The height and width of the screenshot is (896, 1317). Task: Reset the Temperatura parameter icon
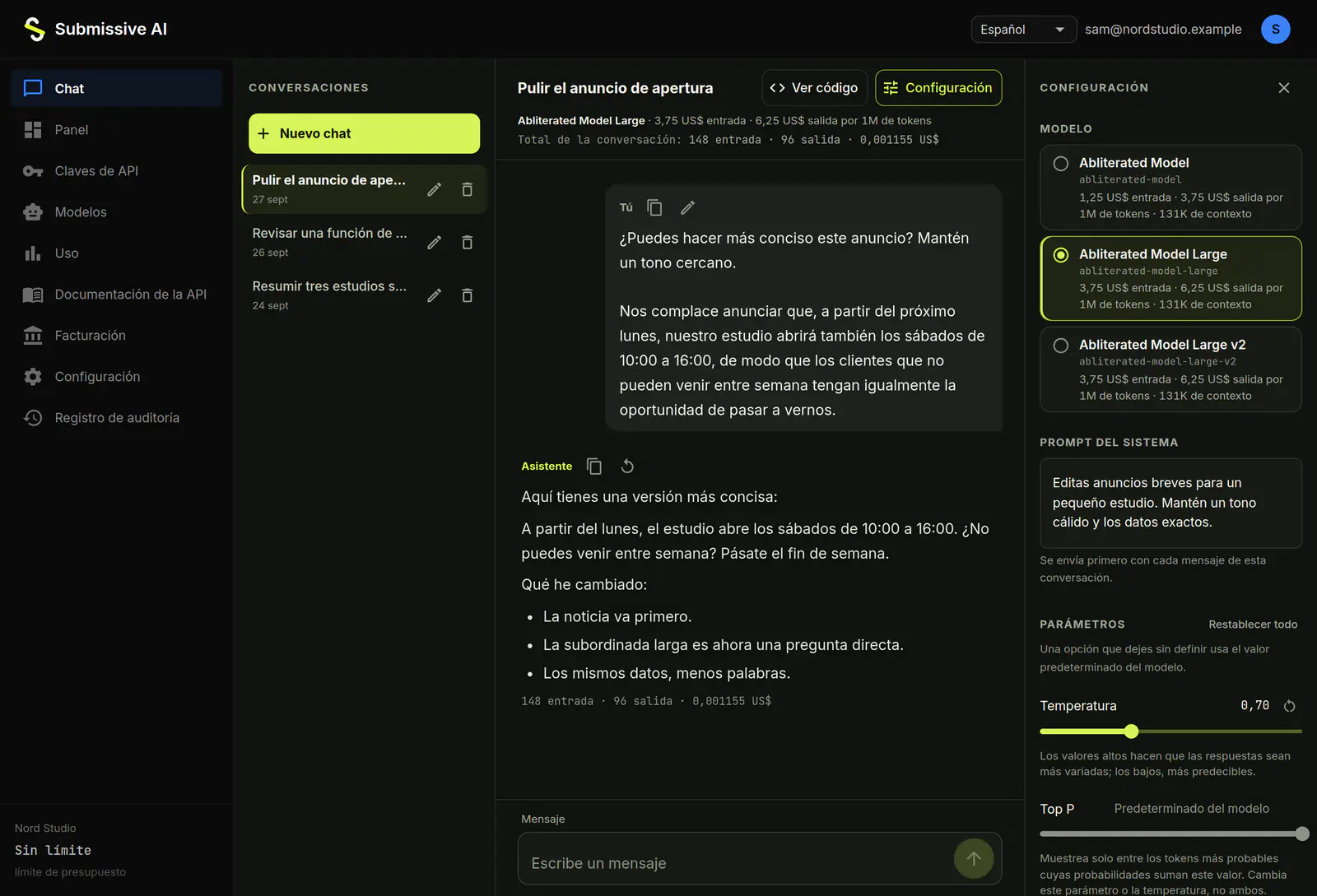[x=1290, y=706]
